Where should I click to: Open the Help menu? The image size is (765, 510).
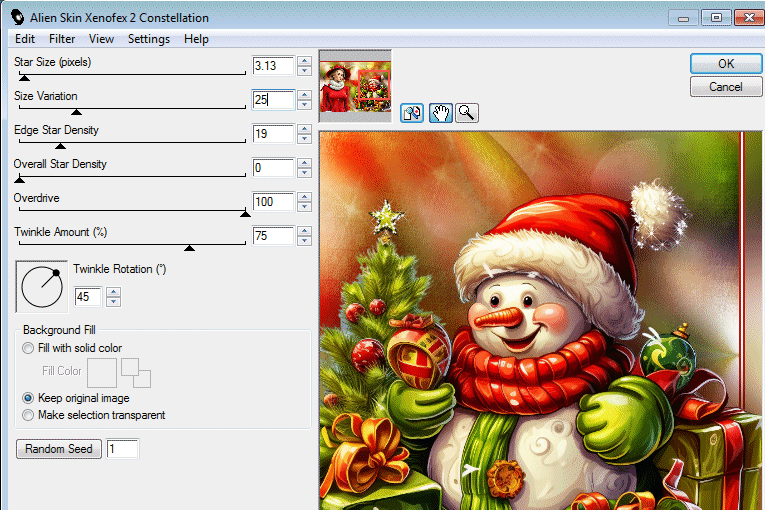196,39
